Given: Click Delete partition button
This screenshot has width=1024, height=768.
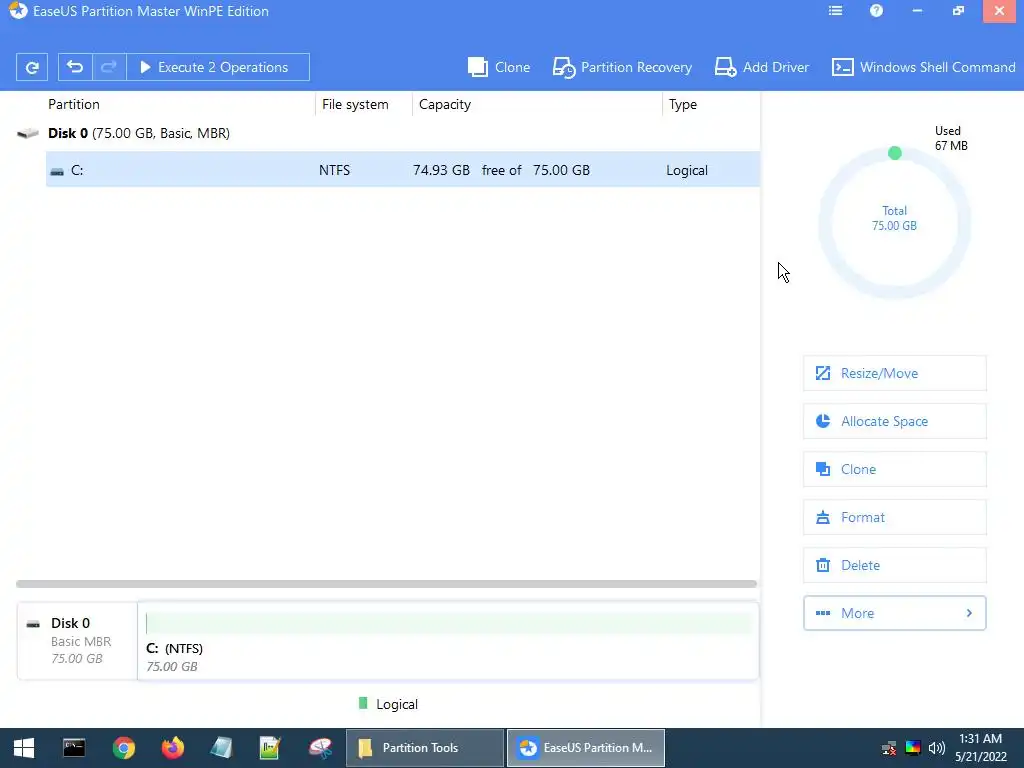Looking at the screenshot, I should [x=895, y=566].
